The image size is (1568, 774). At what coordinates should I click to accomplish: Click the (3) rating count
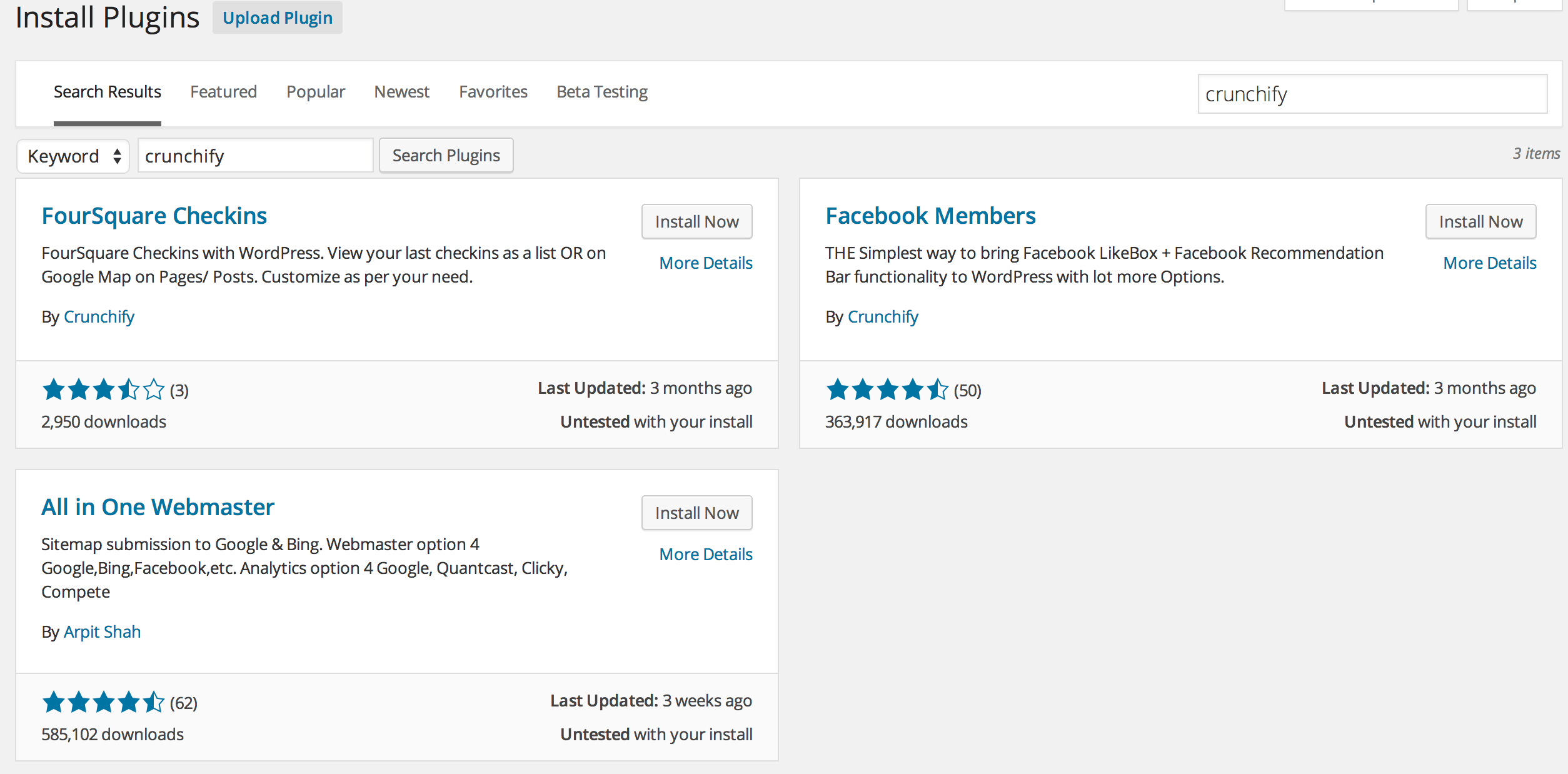point(179,391)
